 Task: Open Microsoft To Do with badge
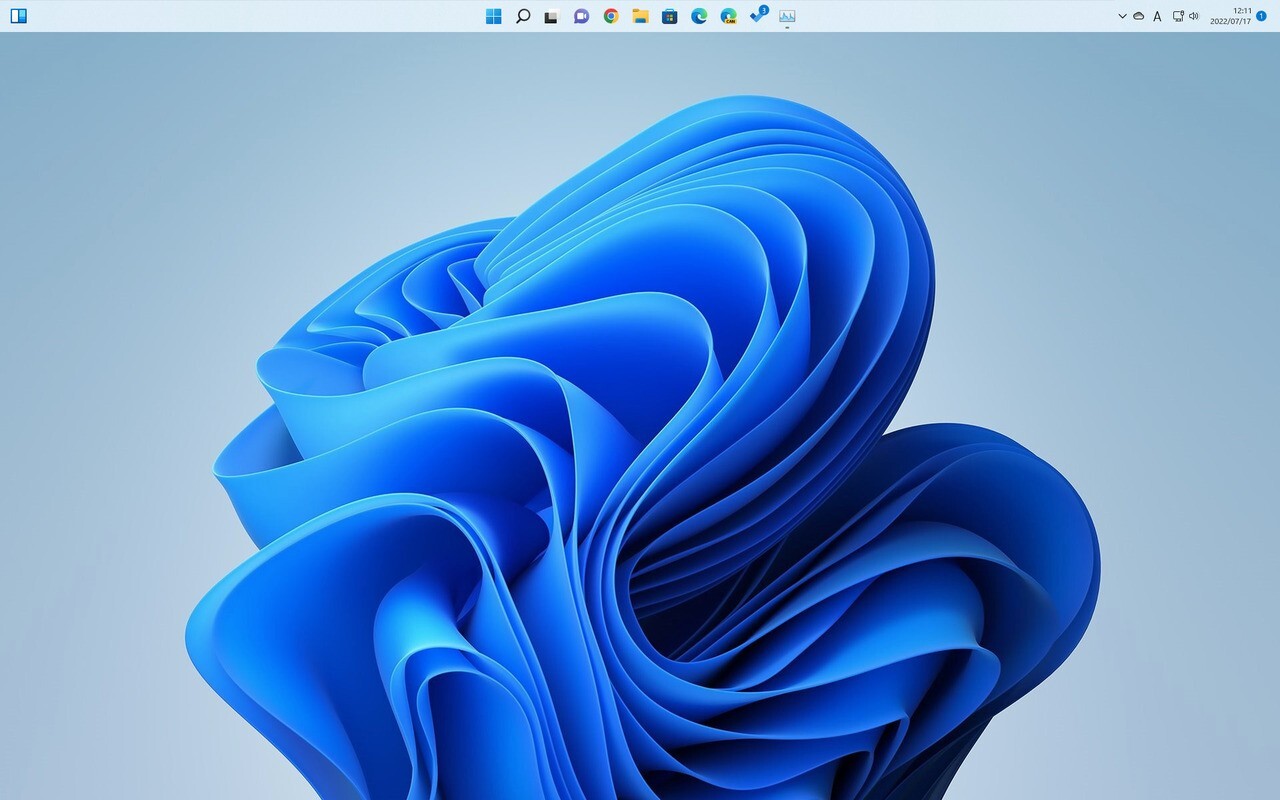758,16
